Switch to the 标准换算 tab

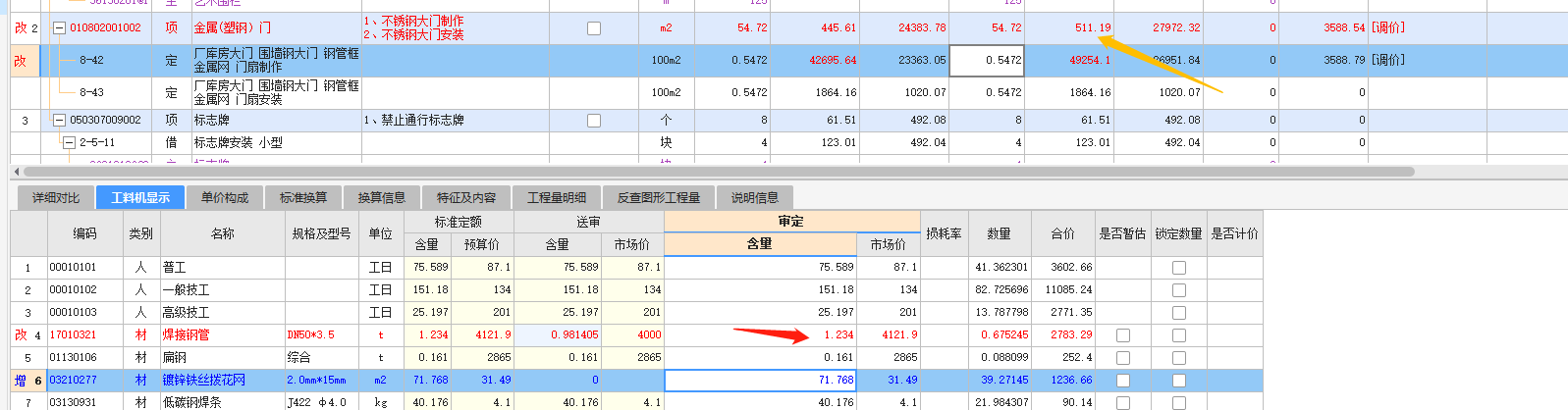303,198
